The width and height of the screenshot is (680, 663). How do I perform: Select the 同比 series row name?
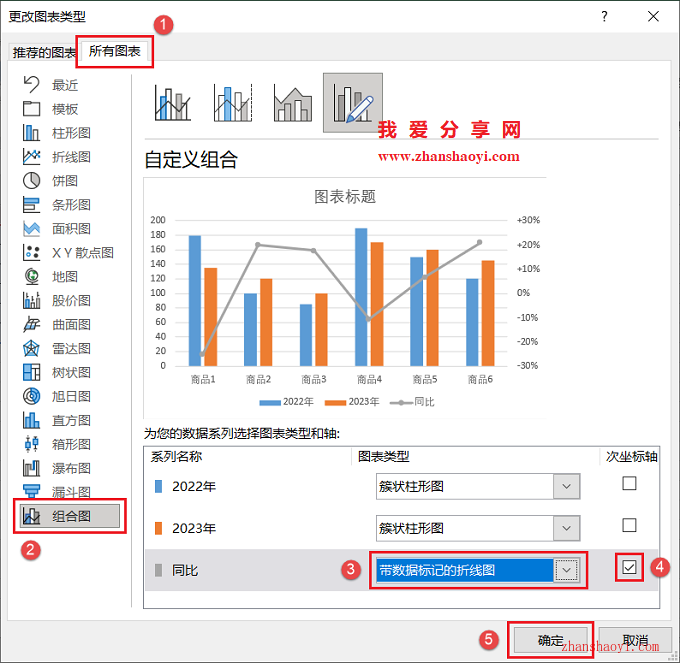[x=185, y=570]
